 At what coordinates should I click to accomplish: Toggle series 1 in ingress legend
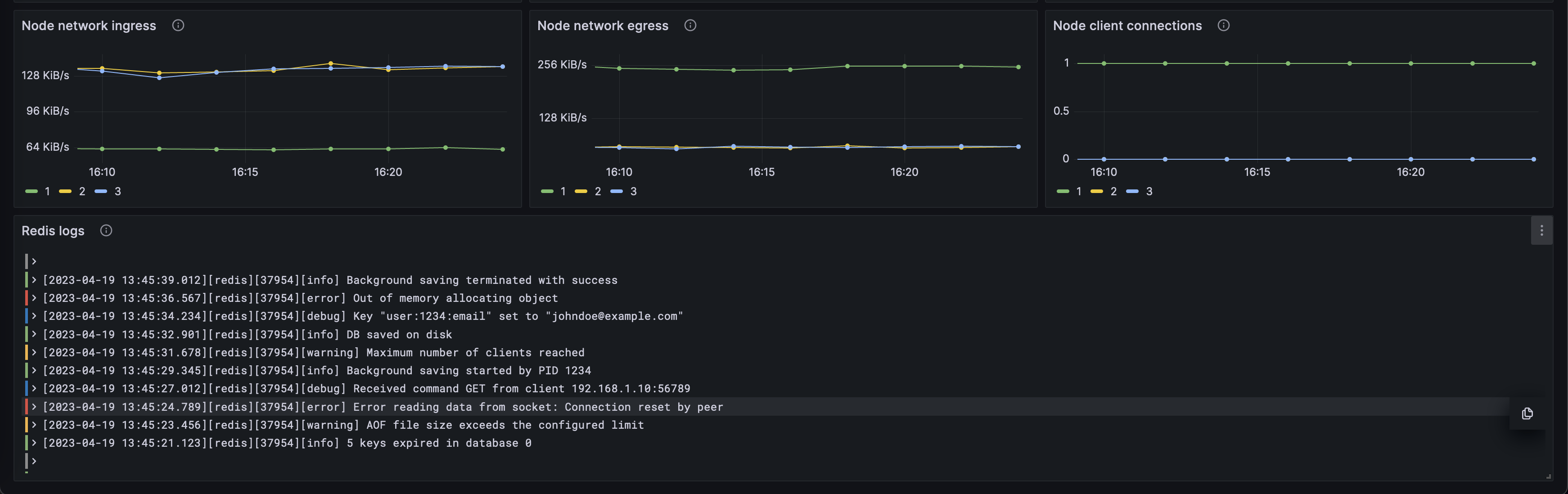tap(47, 192)
